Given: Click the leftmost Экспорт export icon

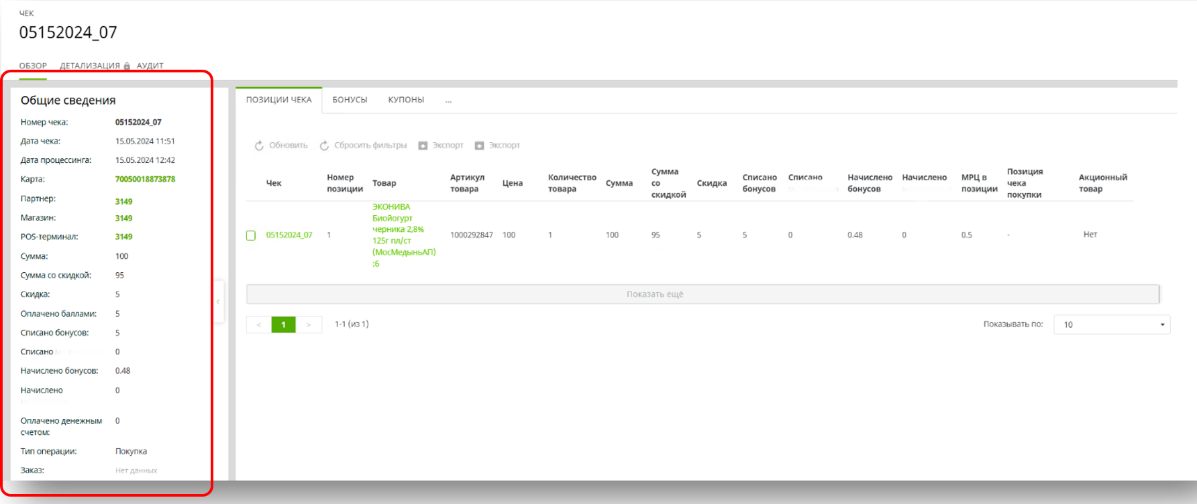Looking at the screenshot, I should point(423,146).
